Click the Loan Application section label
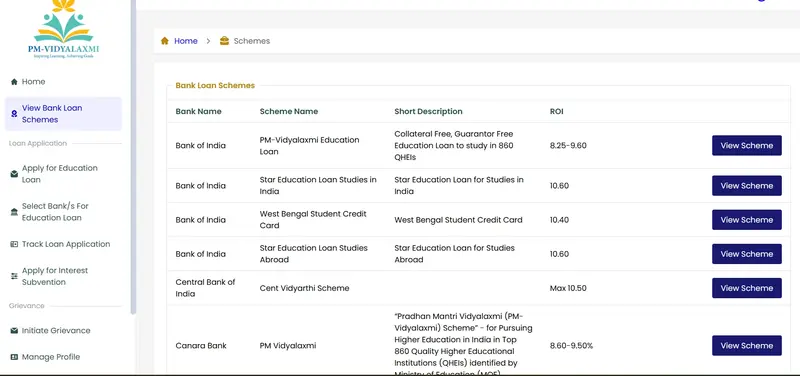This screenshot has width=800, height=376. (x=38, y=143)
